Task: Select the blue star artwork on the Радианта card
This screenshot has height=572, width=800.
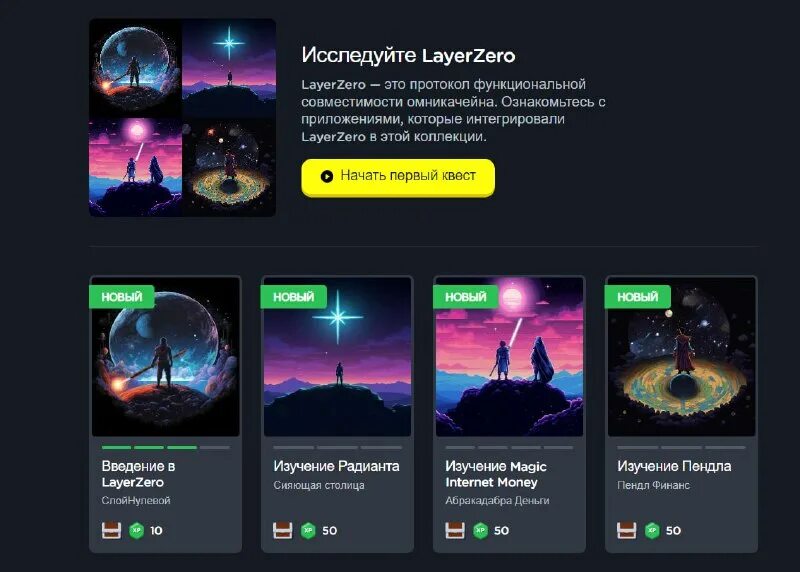Action: point(337,357)
